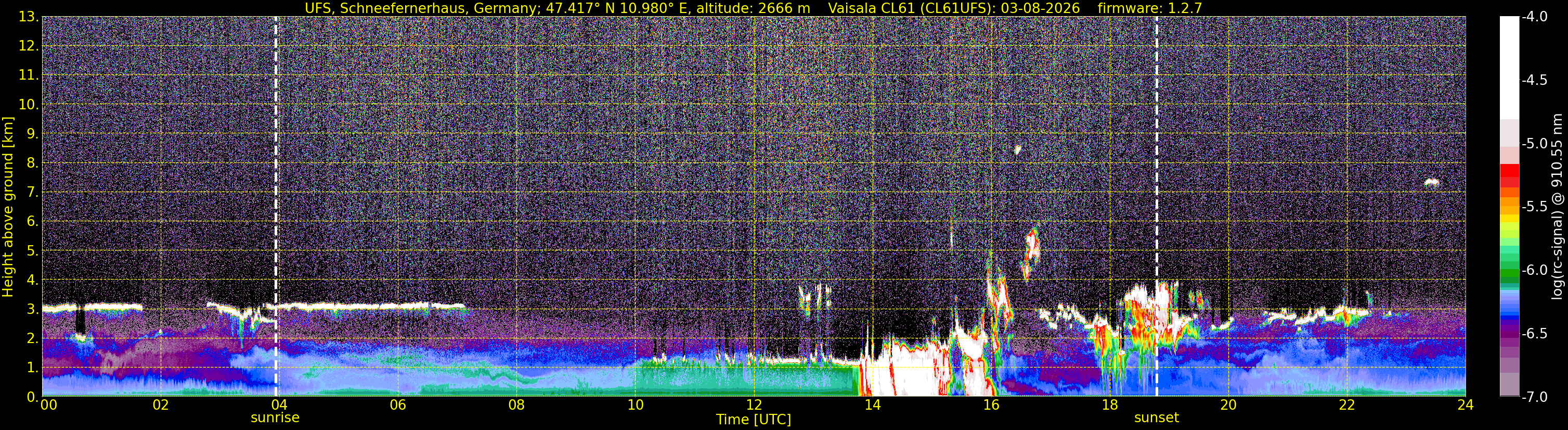Click the white dashed sunrise line
The image size is (1568, 430).
pyautogui.click(x=276, y=207)
